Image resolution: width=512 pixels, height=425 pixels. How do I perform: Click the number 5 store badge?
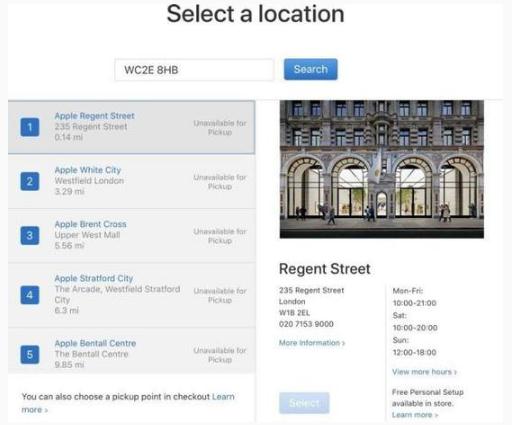pyautogui.click(x=30, y=354)
